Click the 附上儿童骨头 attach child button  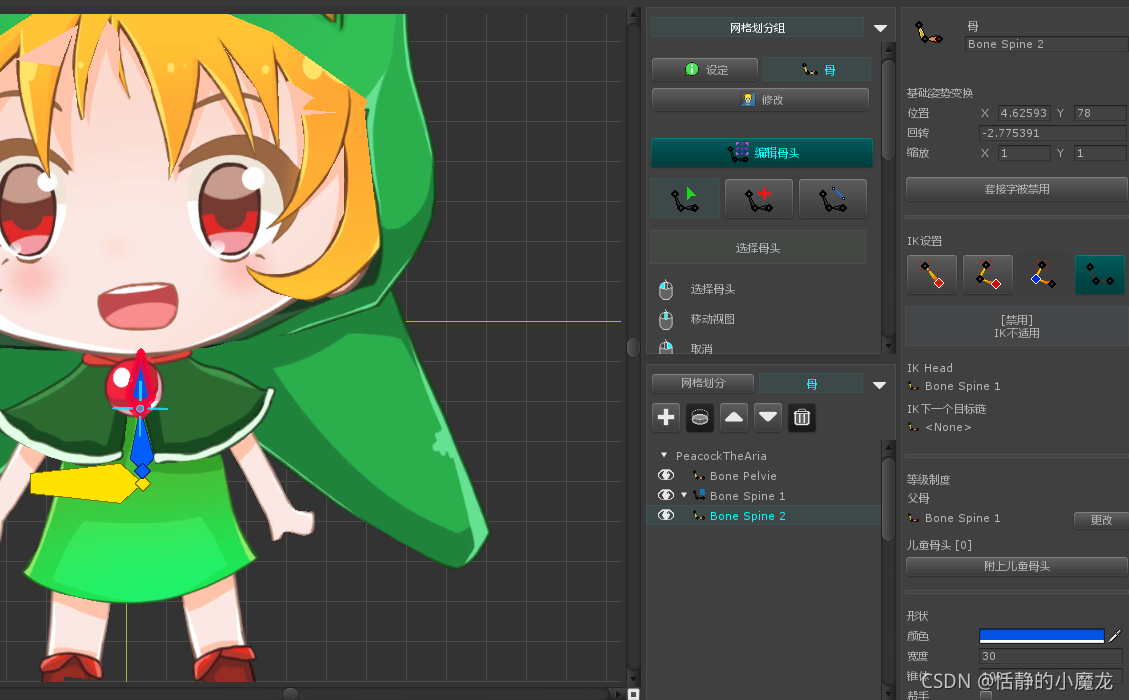[x=1016, y=567]
